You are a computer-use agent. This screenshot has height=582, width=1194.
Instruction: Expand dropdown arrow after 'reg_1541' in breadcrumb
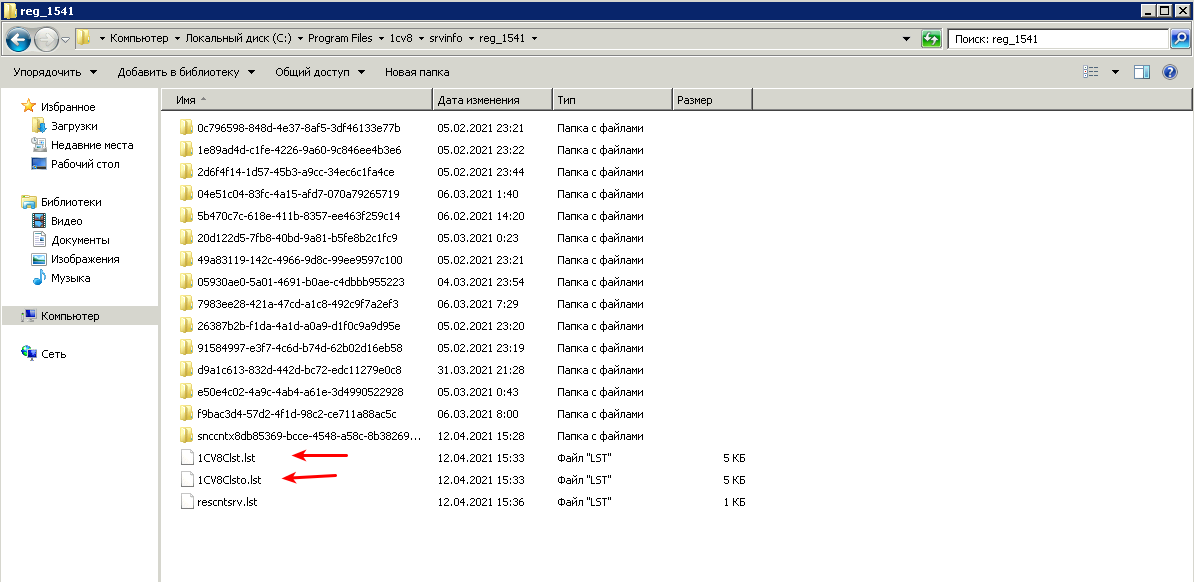click(x=534, y=39)
